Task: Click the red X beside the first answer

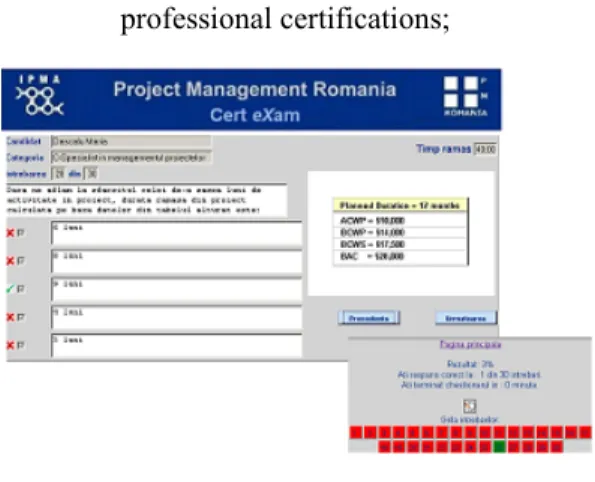Action: [10, 233]
